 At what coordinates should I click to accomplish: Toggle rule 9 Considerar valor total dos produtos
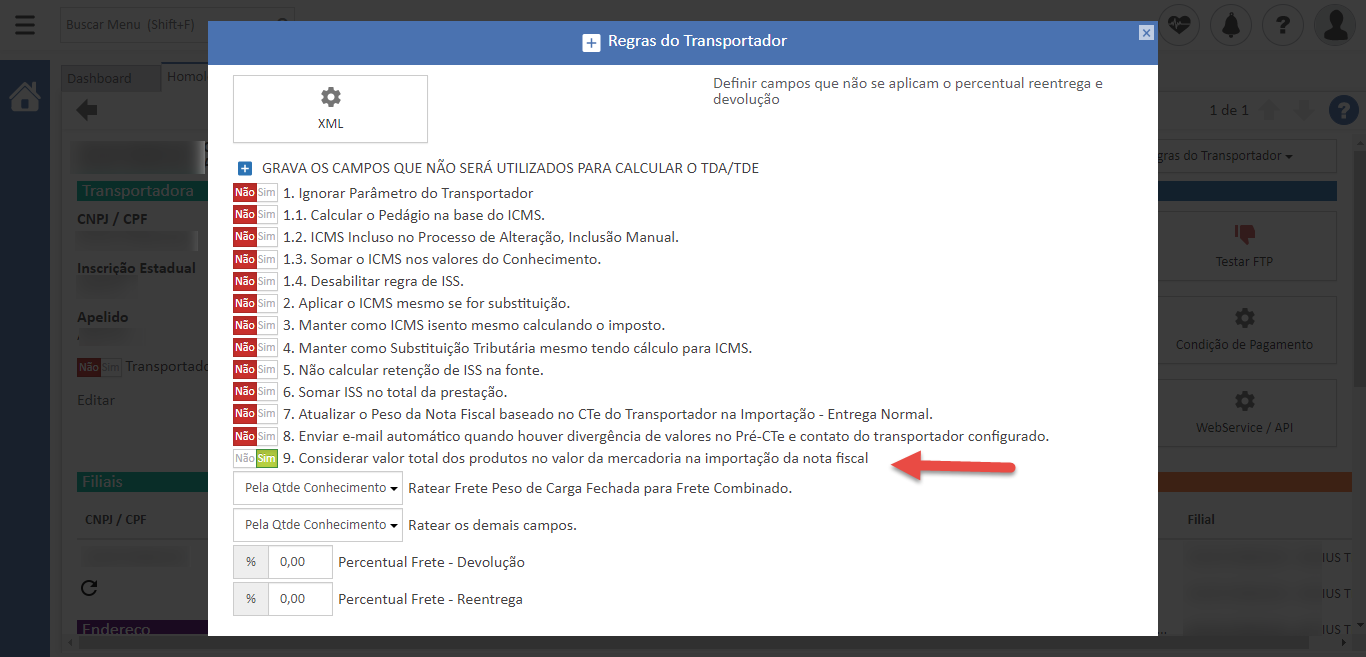click(x=255, y=459)
